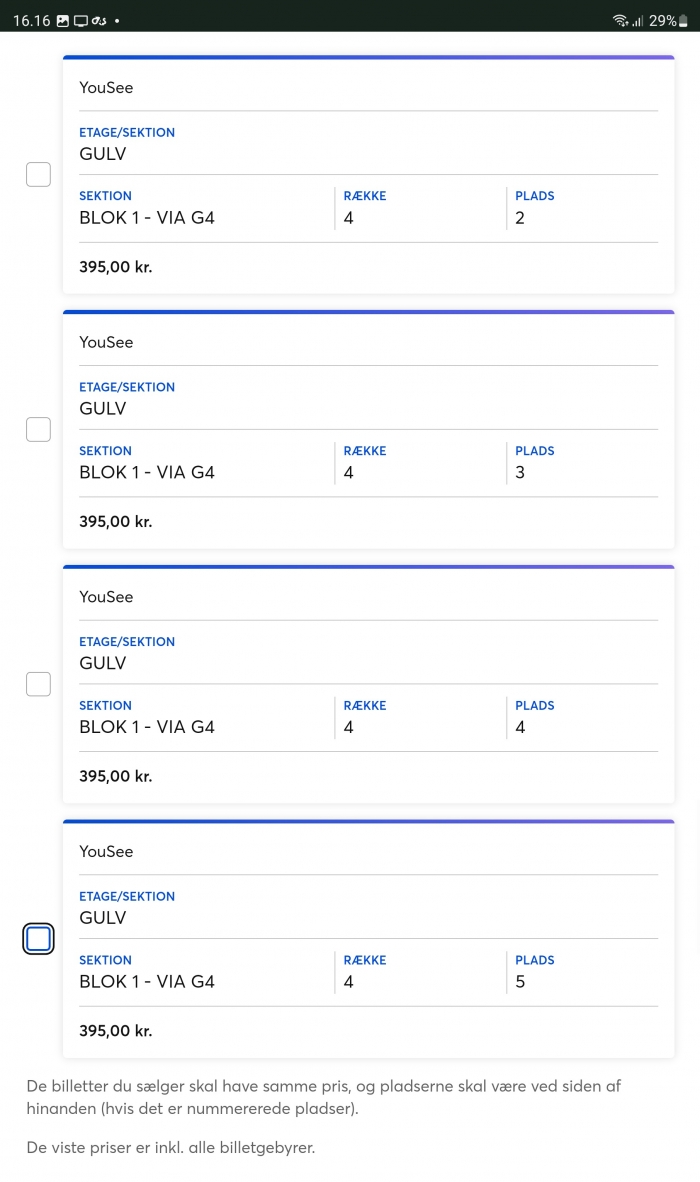Tap the mobile signal bars icon
Image resolution: width=700 pixels, height=1182 pixels.
[x=637, y=21]
